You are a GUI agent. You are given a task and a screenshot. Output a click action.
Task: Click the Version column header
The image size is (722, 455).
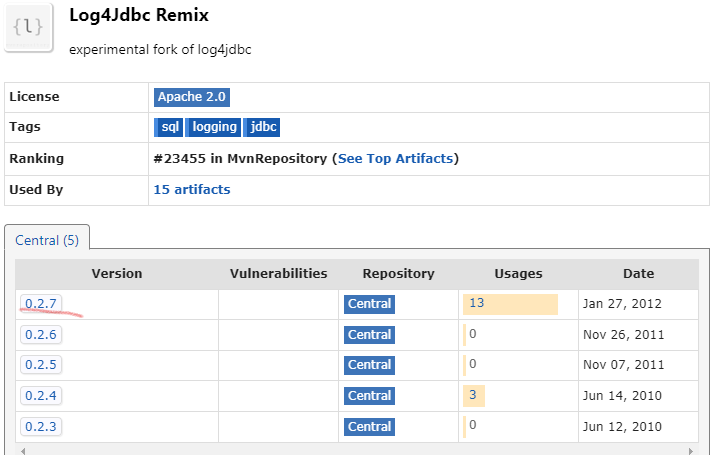(117, 274)
